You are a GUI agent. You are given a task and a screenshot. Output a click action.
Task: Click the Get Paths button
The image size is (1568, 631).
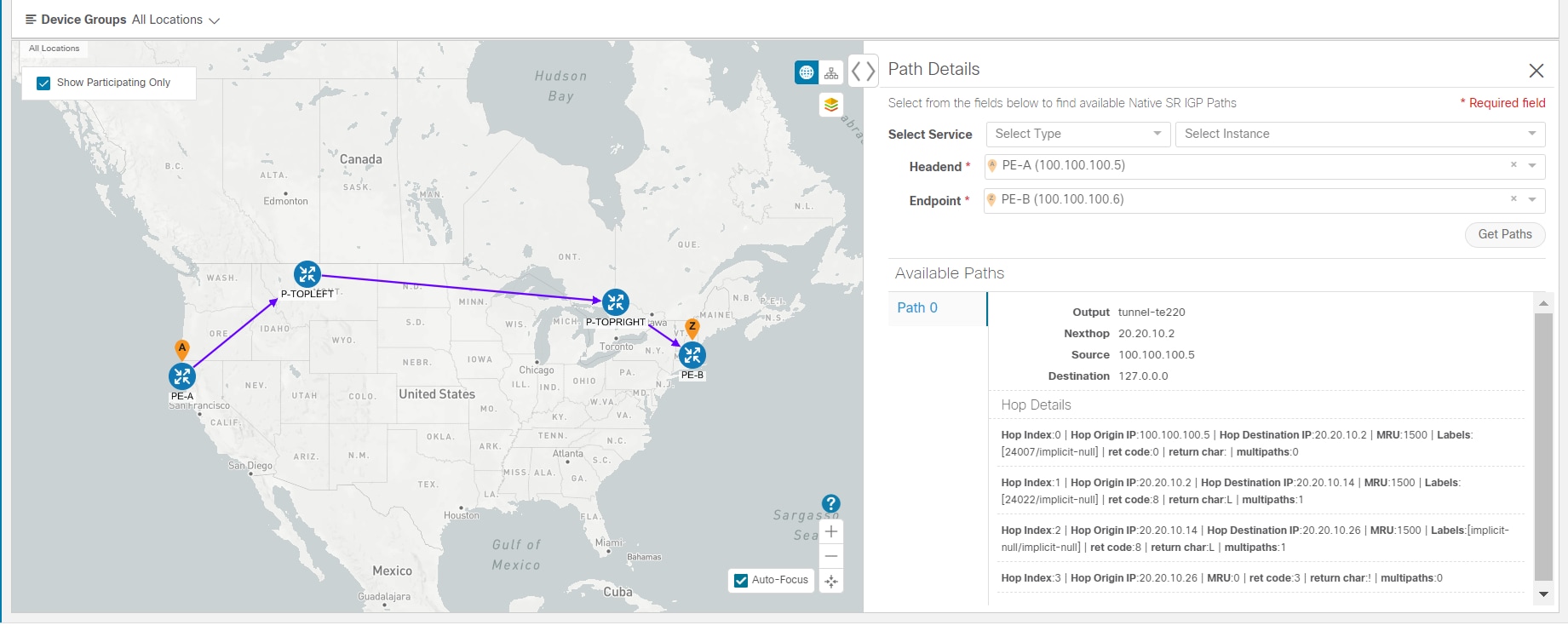pos(1504,234)
